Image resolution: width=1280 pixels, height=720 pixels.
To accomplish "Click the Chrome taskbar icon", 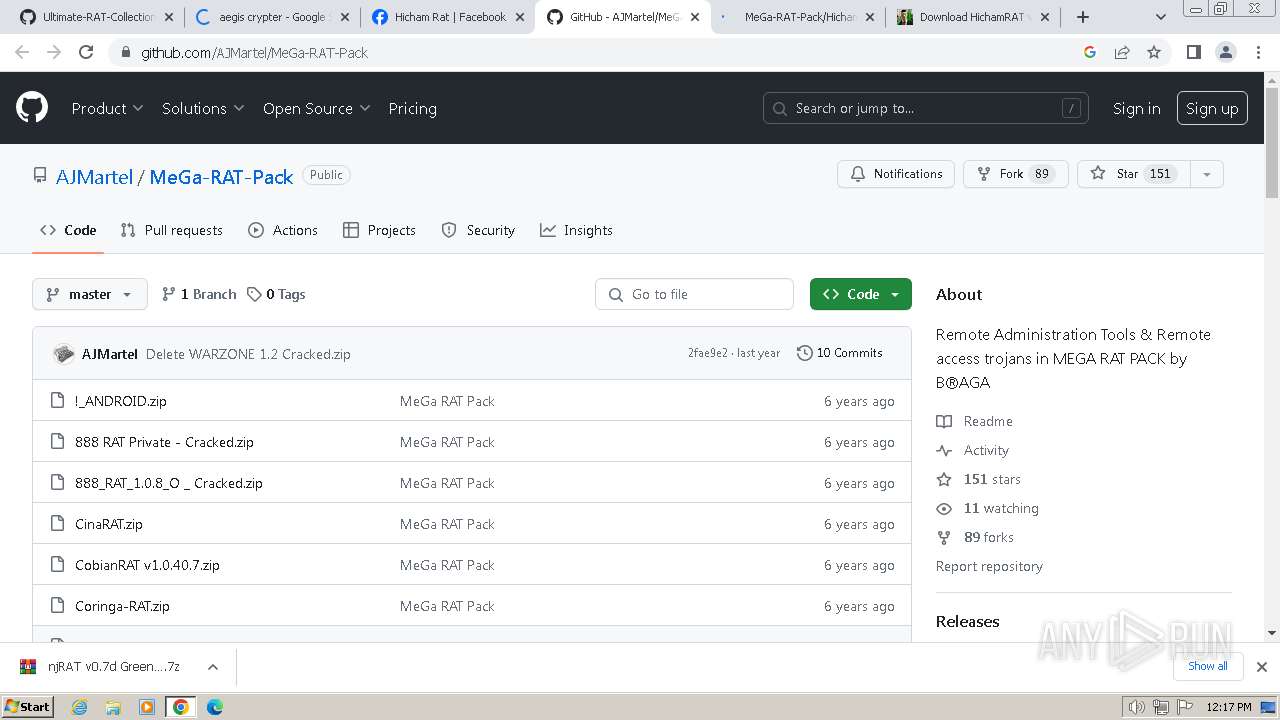I will 181,707.
